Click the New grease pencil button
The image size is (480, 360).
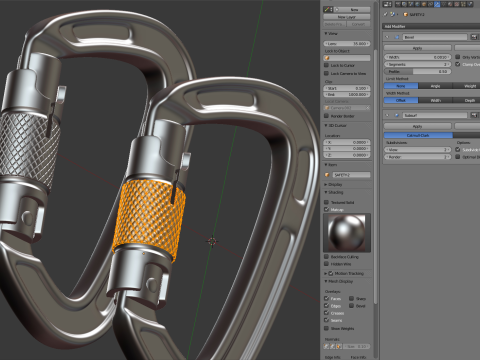[352, 9]
